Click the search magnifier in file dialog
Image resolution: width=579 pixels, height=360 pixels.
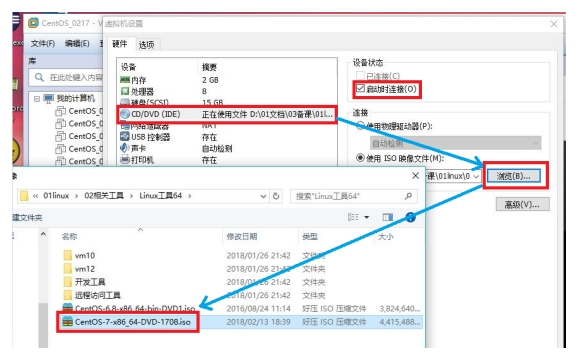408,196
